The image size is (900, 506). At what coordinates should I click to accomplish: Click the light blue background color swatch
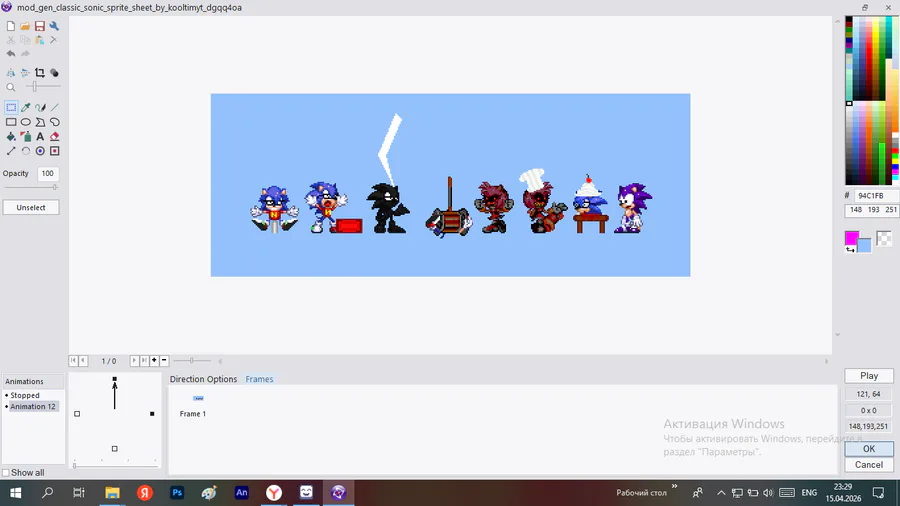pos(864,245)
